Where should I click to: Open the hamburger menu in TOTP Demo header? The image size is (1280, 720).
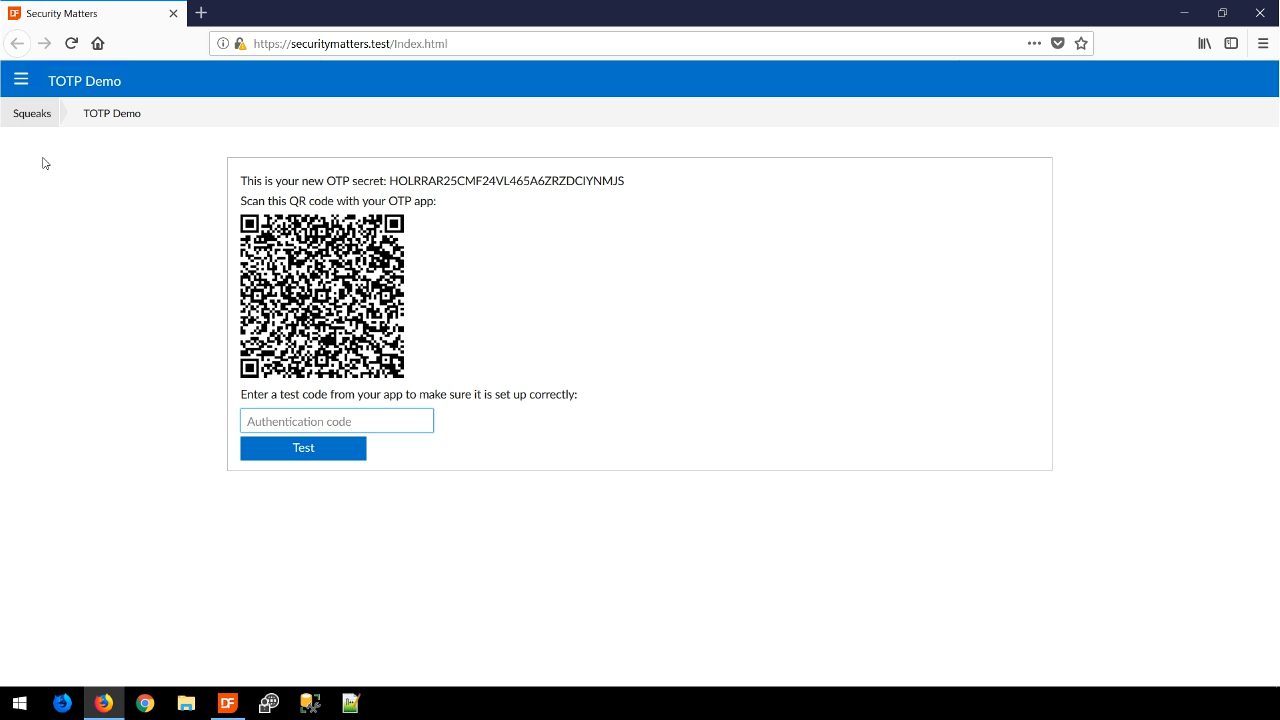(21, 80)
